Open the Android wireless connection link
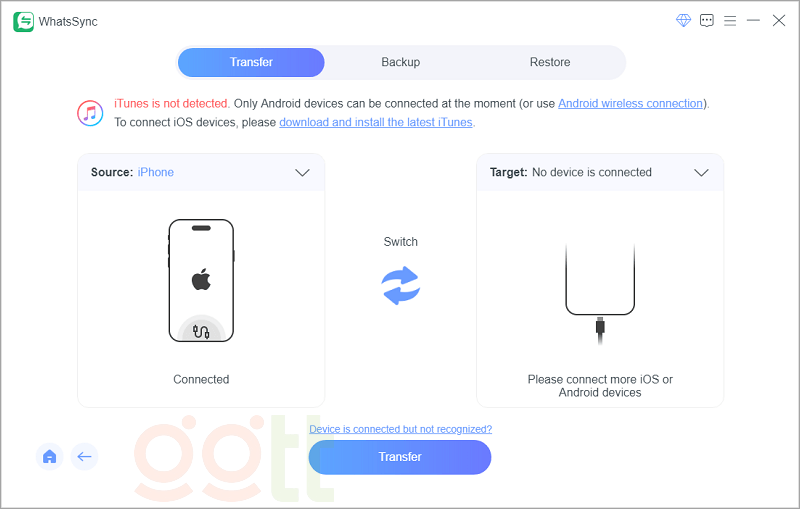Screen dimensions: 800x509 tap(630, 103)
